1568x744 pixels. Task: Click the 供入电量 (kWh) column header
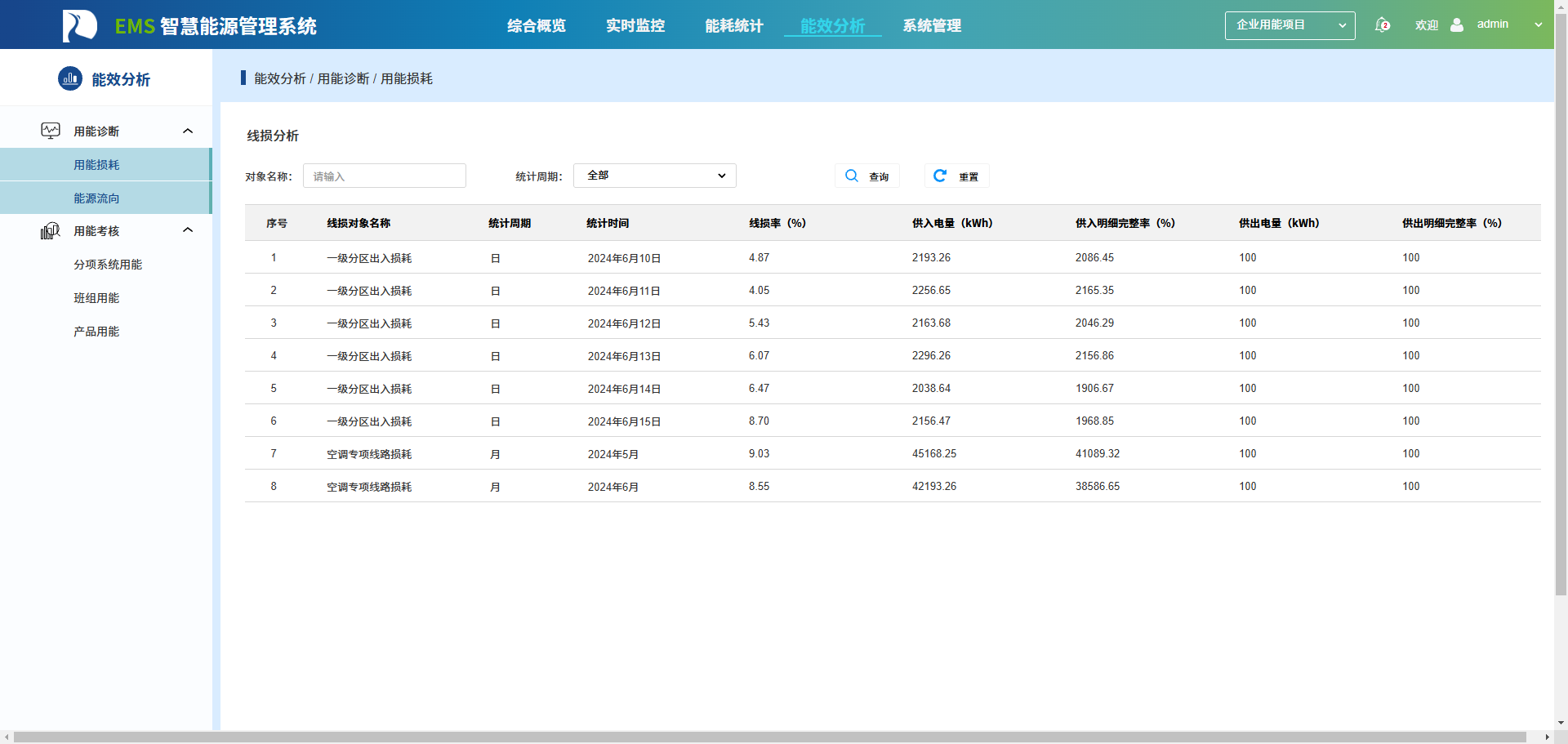point(952,223)
